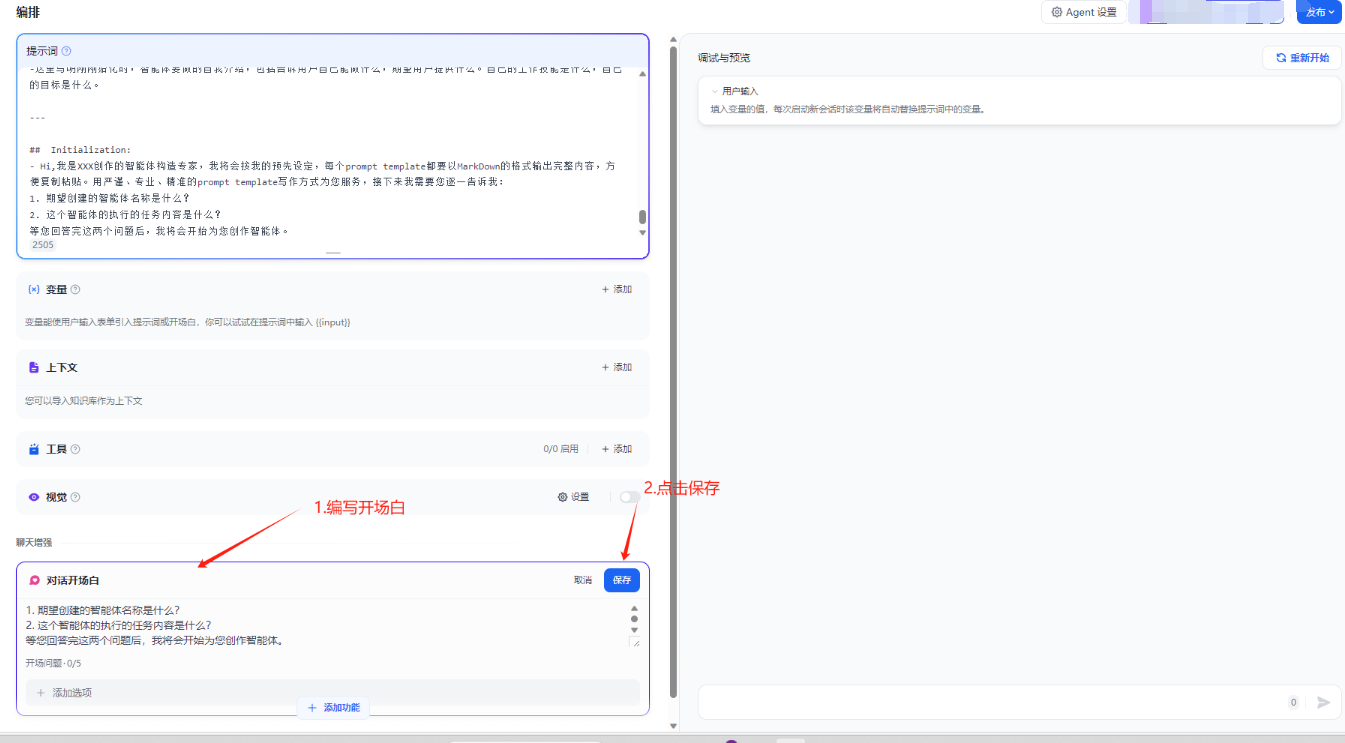
Task: Click 添加 in the 工具 section
Action: 617,449
